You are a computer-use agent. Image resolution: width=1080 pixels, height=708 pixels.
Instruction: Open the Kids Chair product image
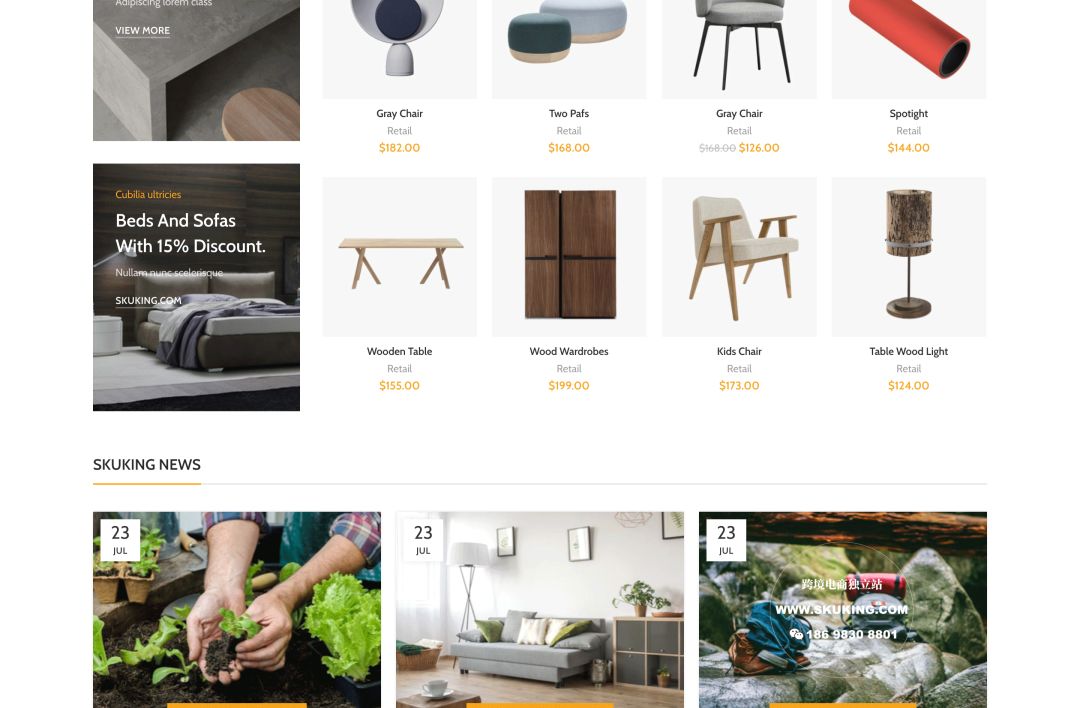[739, 257]
